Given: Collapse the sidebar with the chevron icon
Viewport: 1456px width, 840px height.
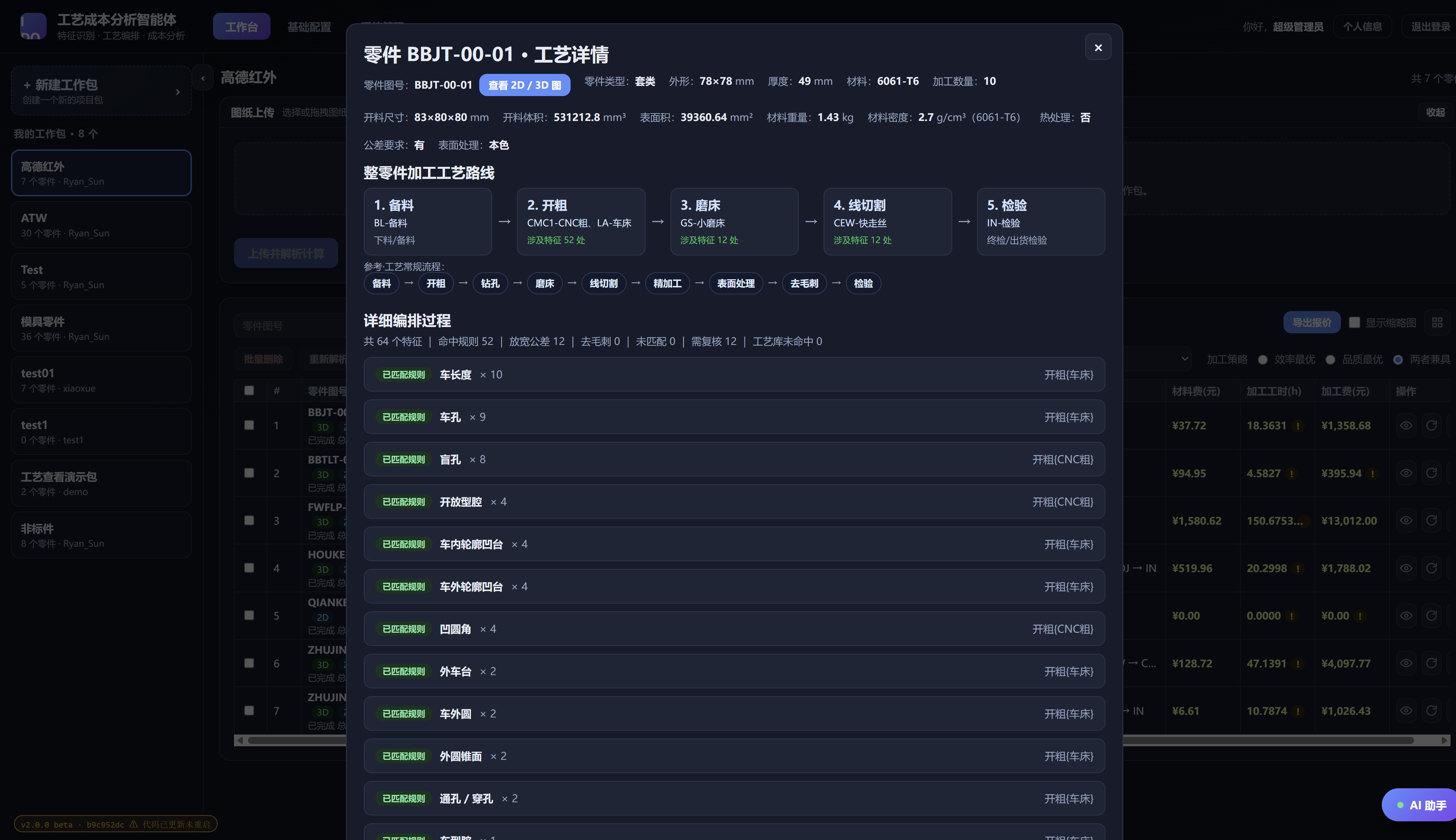Looking at the screenshot, I should click(x=203, y=78).
